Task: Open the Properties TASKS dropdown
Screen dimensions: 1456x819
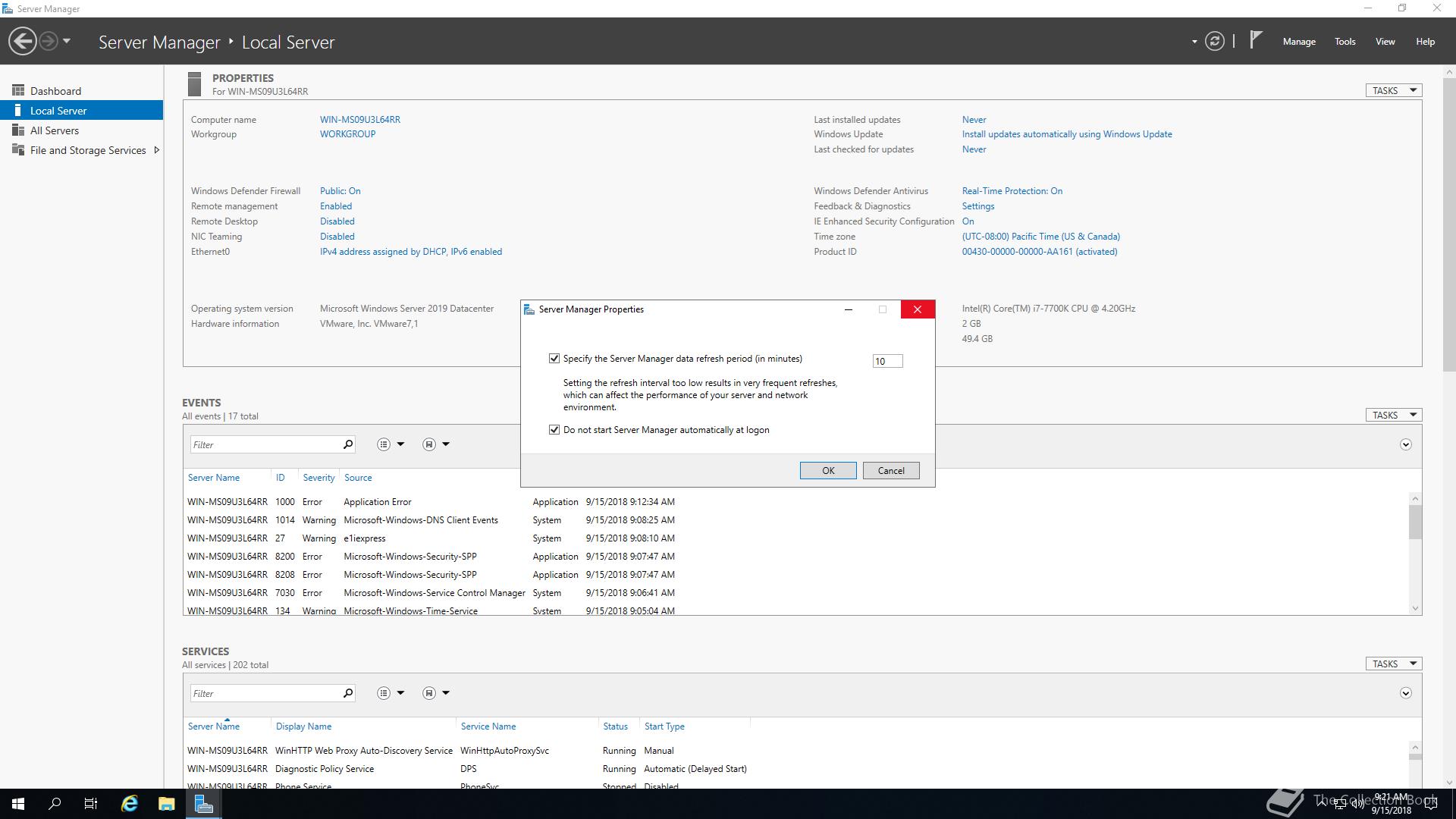Action: [1394, 90]
